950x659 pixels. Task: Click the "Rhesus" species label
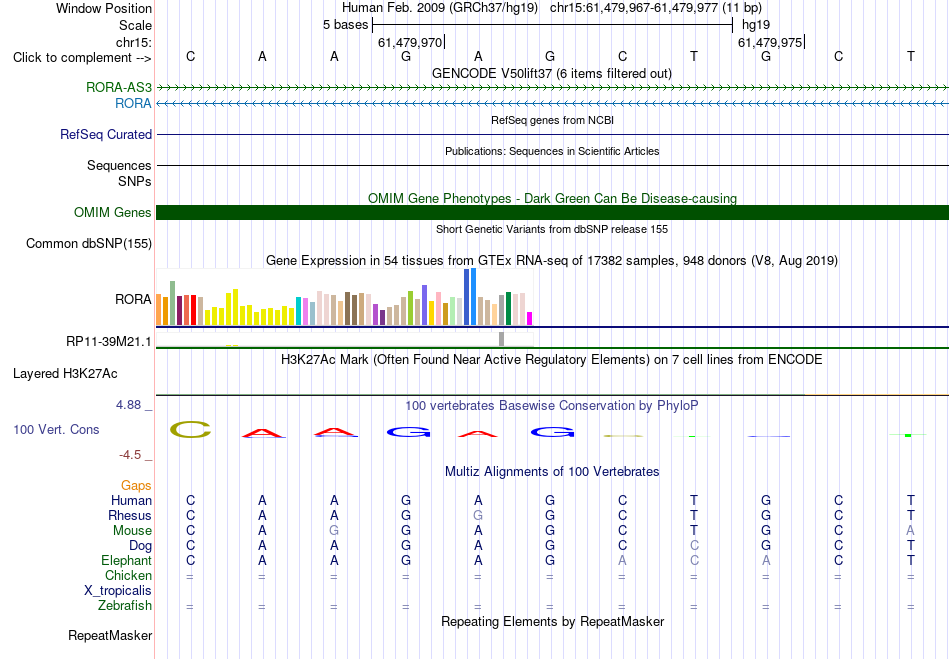coord(130,515)
